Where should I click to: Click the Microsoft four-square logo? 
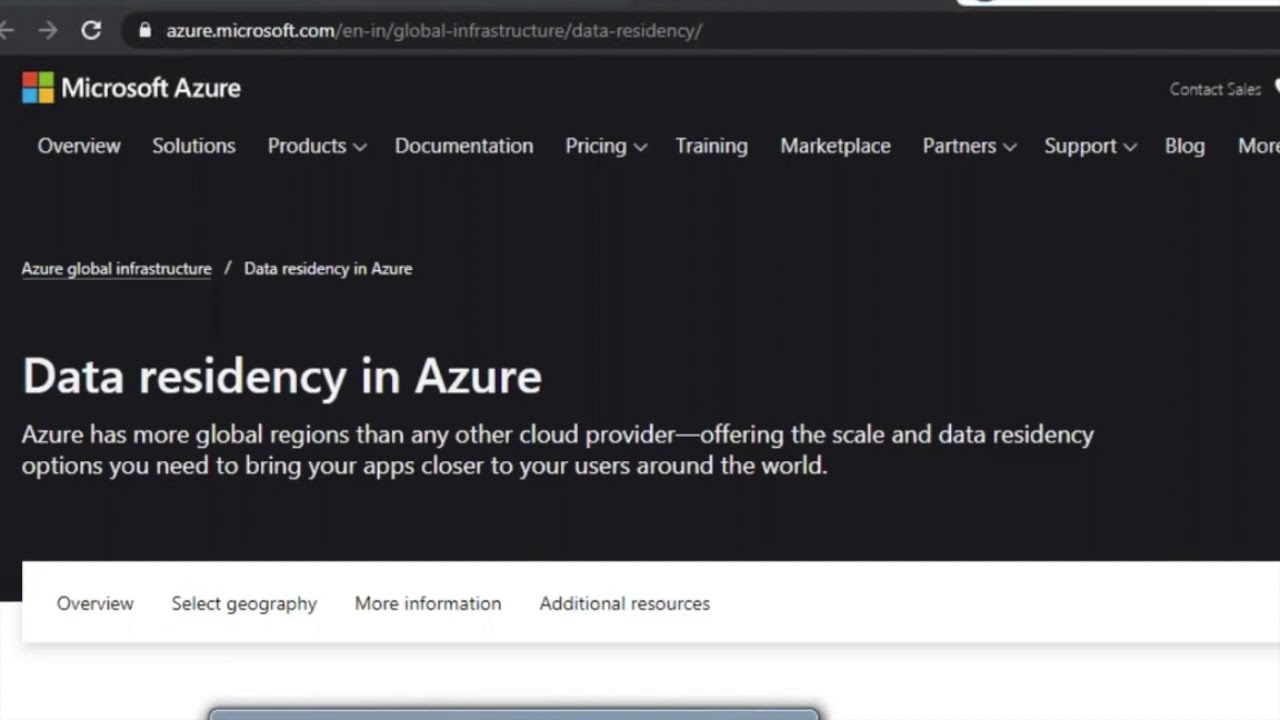point(38,88)
